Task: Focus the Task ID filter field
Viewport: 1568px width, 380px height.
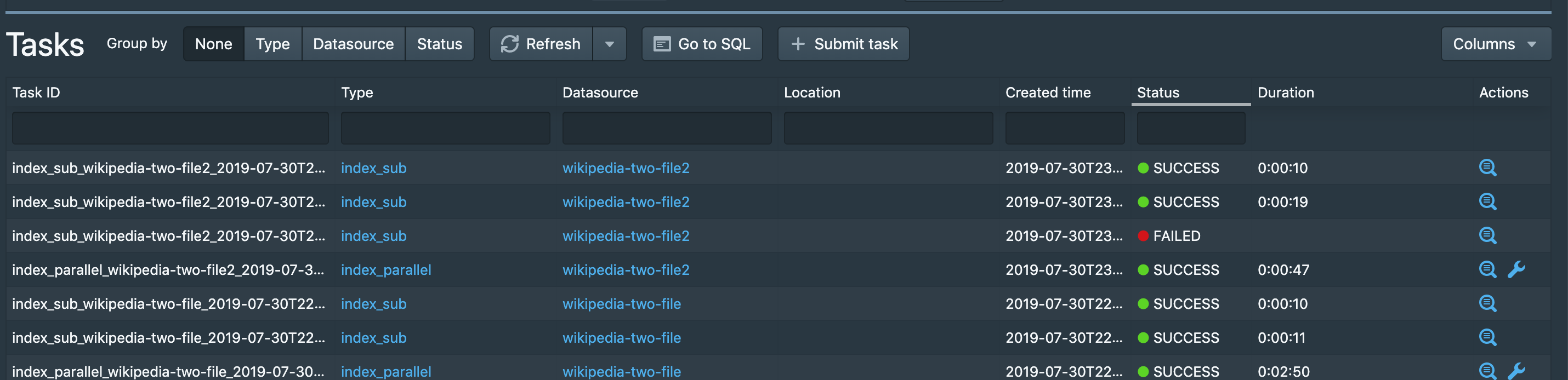Action: [170, 128]
